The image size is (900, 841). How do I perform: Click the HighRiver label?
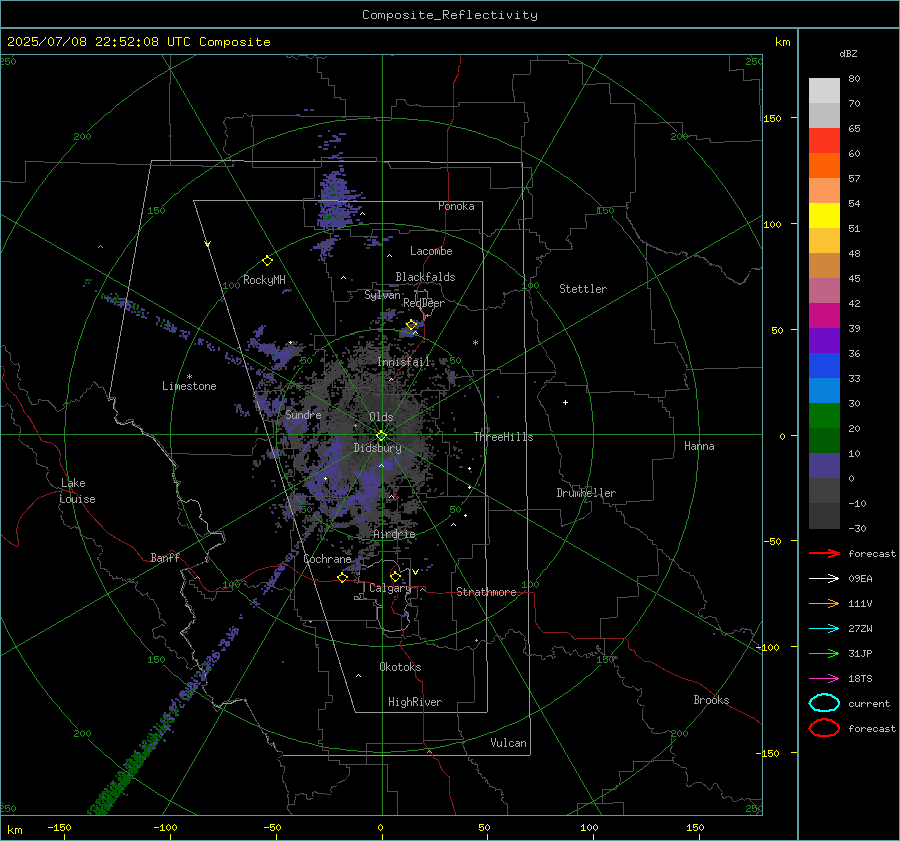415,702
